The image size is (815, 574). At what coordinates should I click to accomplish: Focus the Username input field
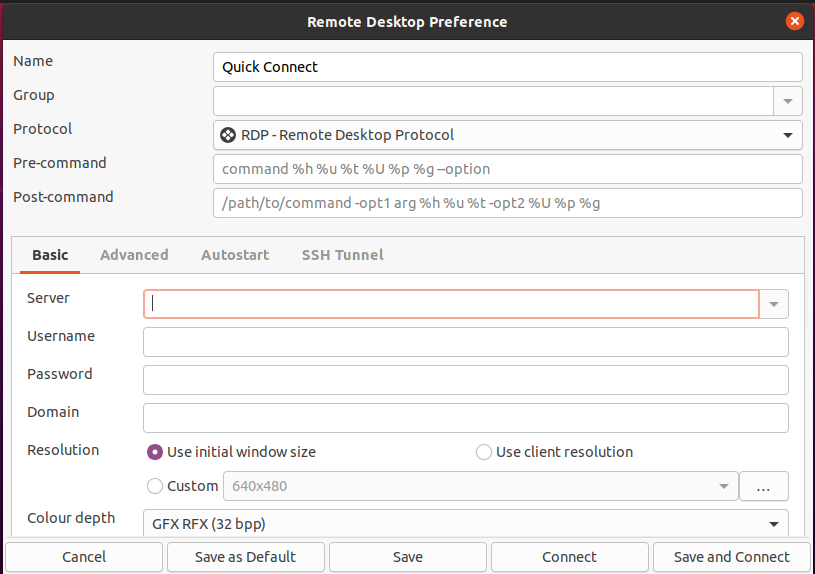pos(466,342)
